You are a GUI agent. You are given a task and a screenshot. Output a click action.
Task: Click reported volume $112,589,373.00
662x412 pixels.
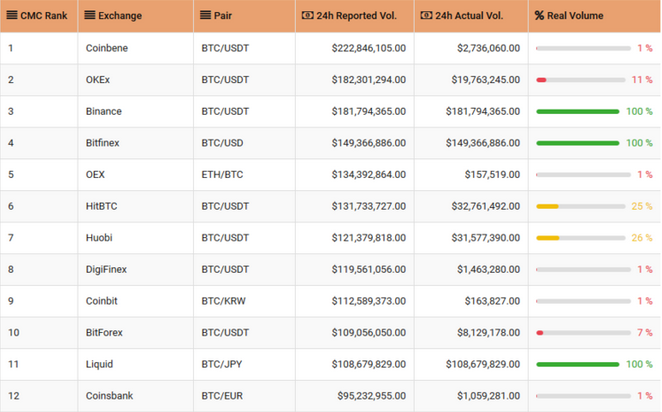(x=369, y=301)
